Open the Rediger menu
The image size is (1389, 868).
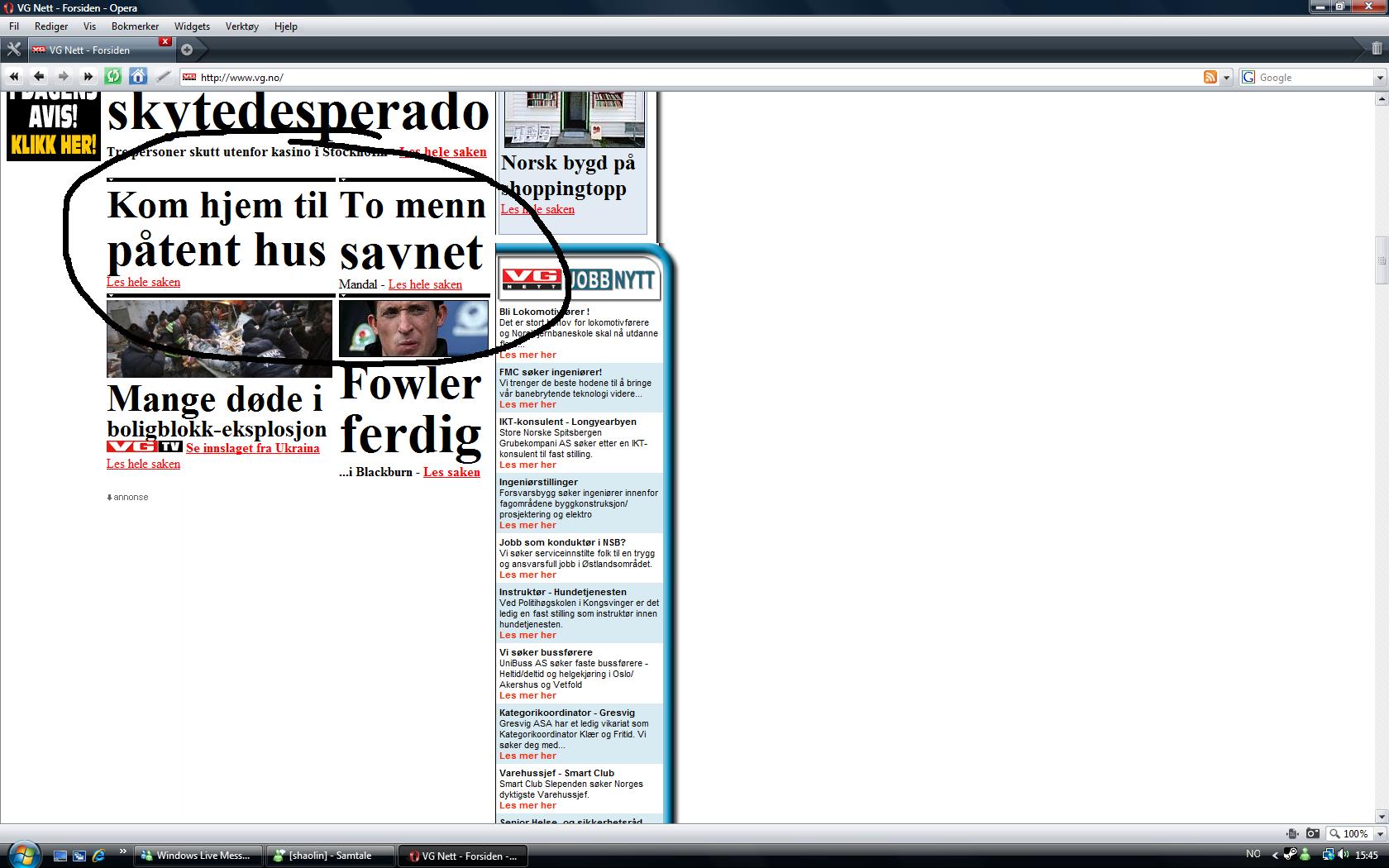click(51, 26)
